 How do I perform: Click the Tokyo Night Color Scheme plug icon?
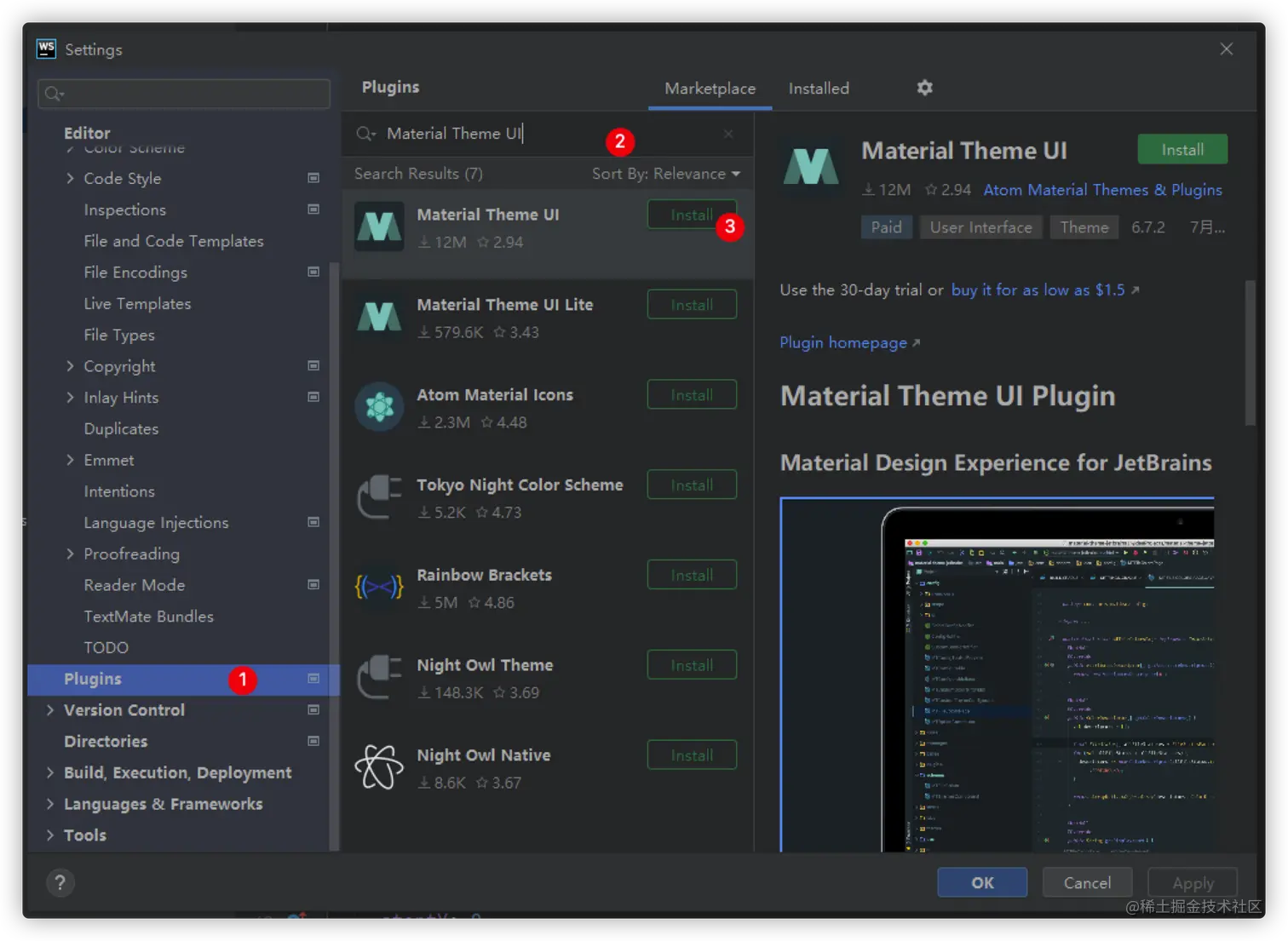(379, 496)
